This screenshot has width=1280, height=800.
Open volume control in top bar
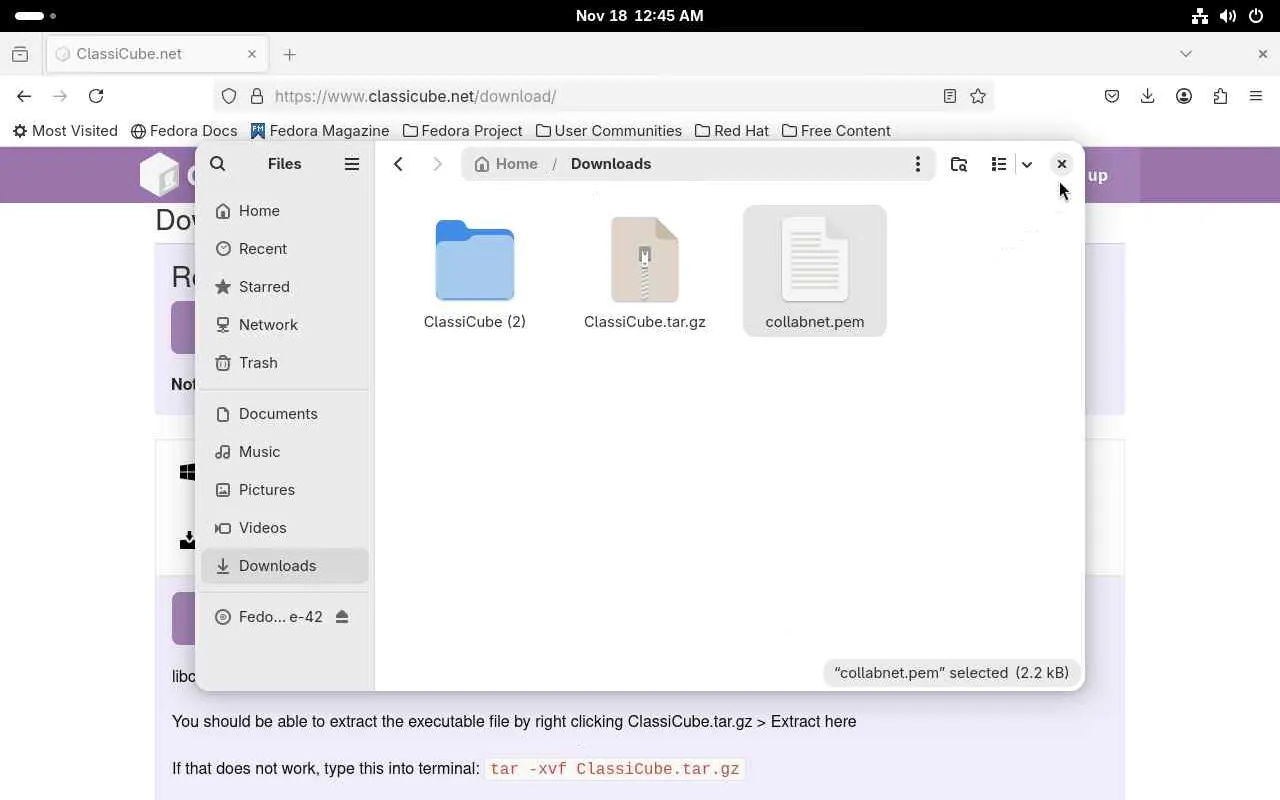(1228, 16)
